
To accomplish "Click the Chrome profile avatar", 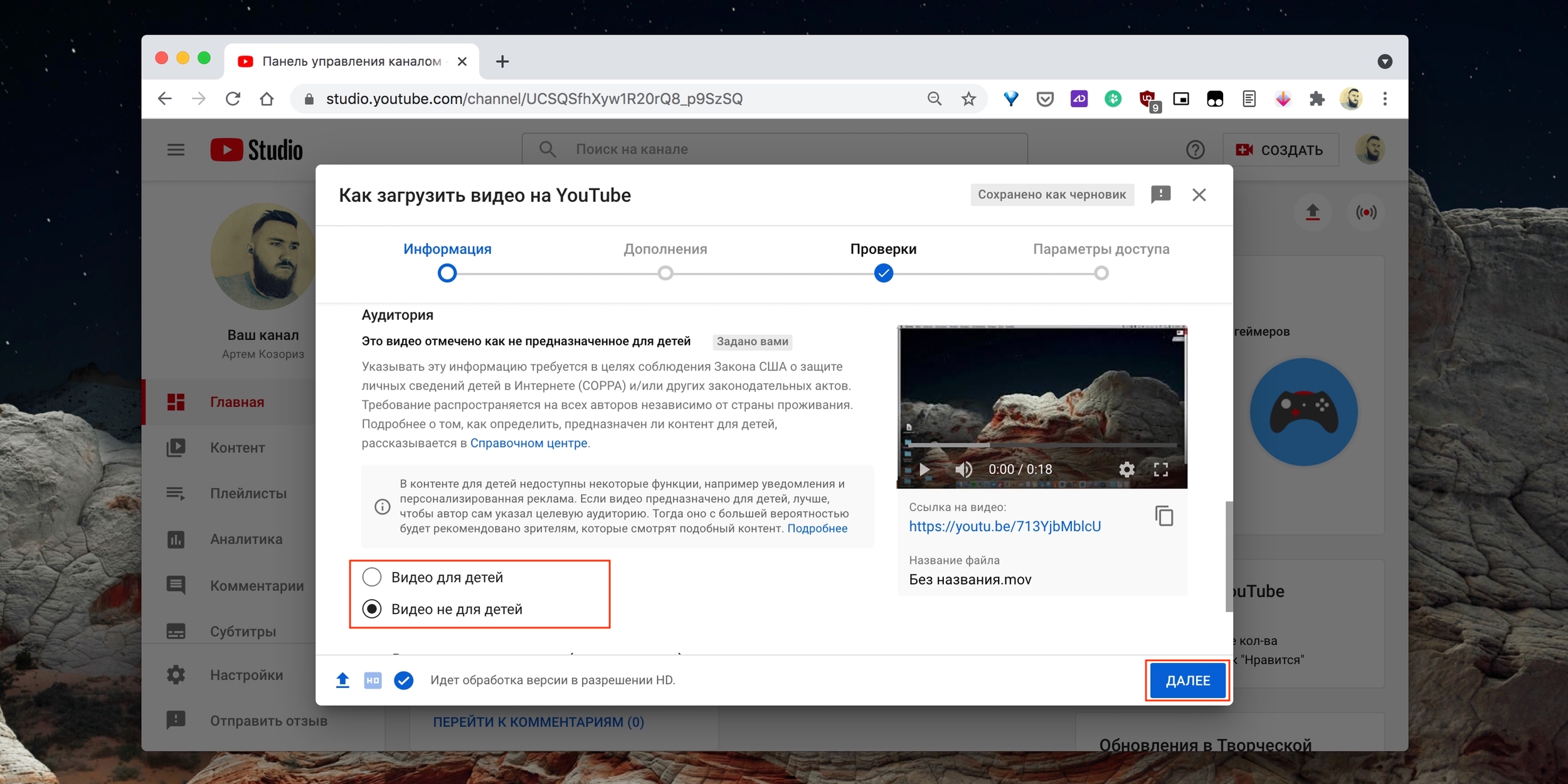I will click(x=1350, y=98).
